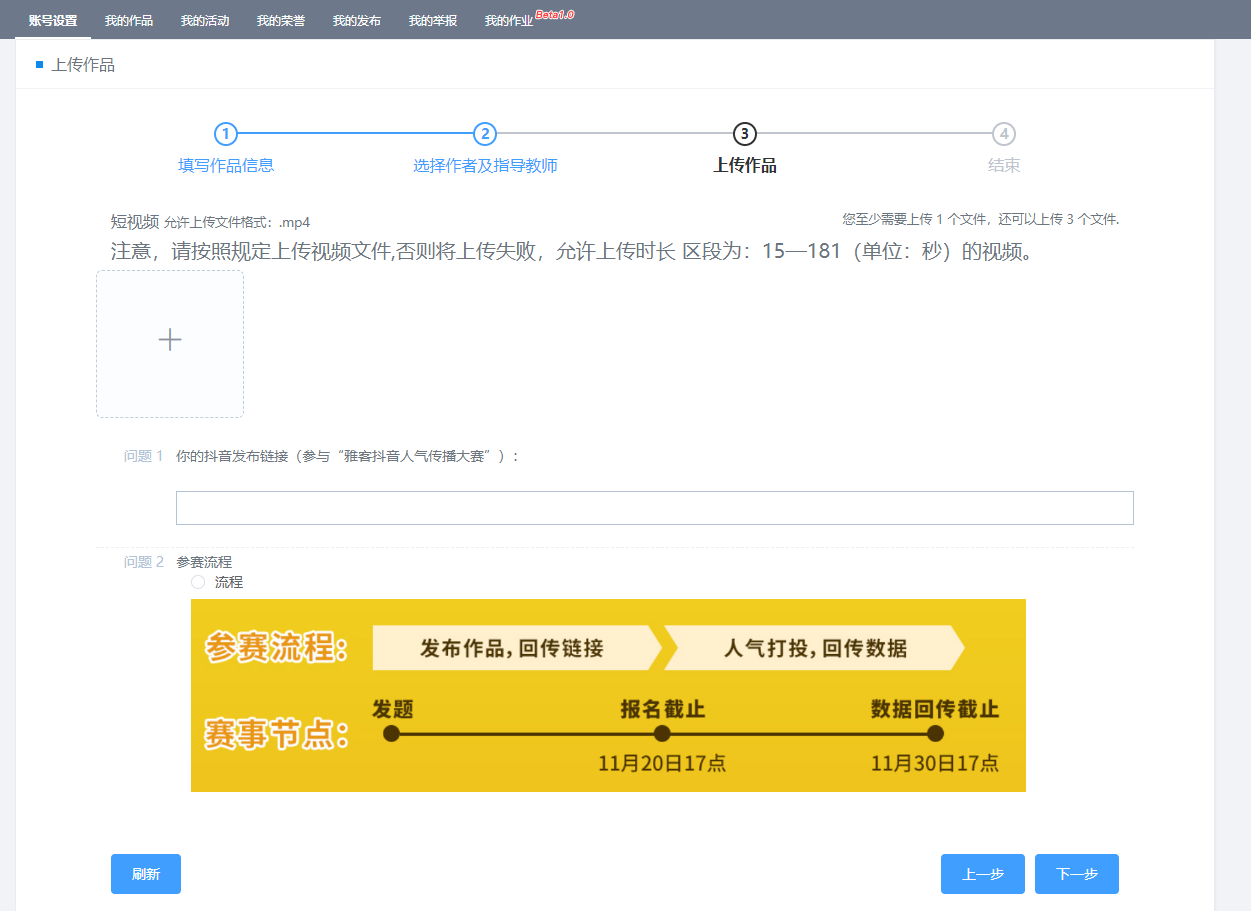Click the 结束 step label
This screenshot has width=1251, height=911.
pos(1004,166)
